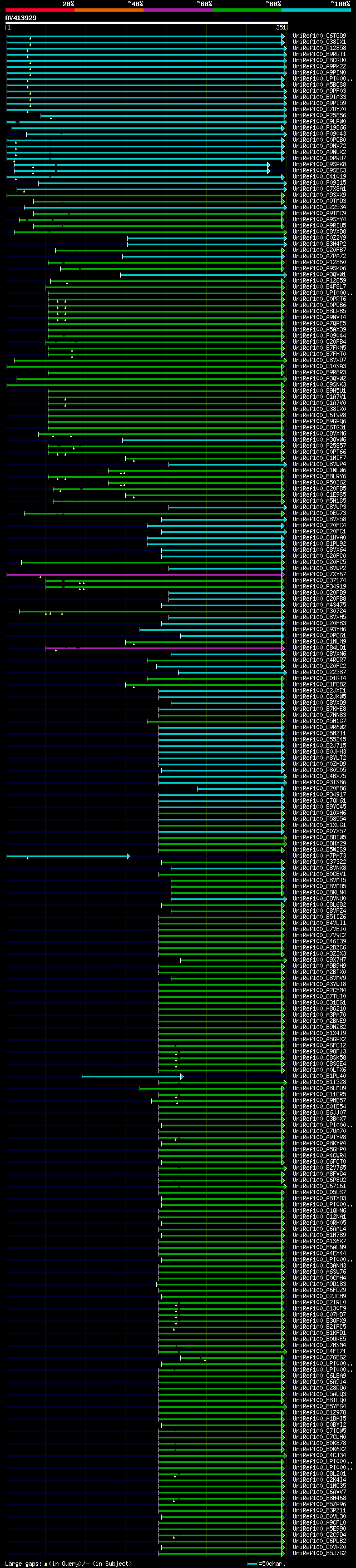Image resolution: width=356 pixels, height=1568 pixels.
Task: Click the purple alignment bar for Q84LQ1
Action: coord(165,648)
